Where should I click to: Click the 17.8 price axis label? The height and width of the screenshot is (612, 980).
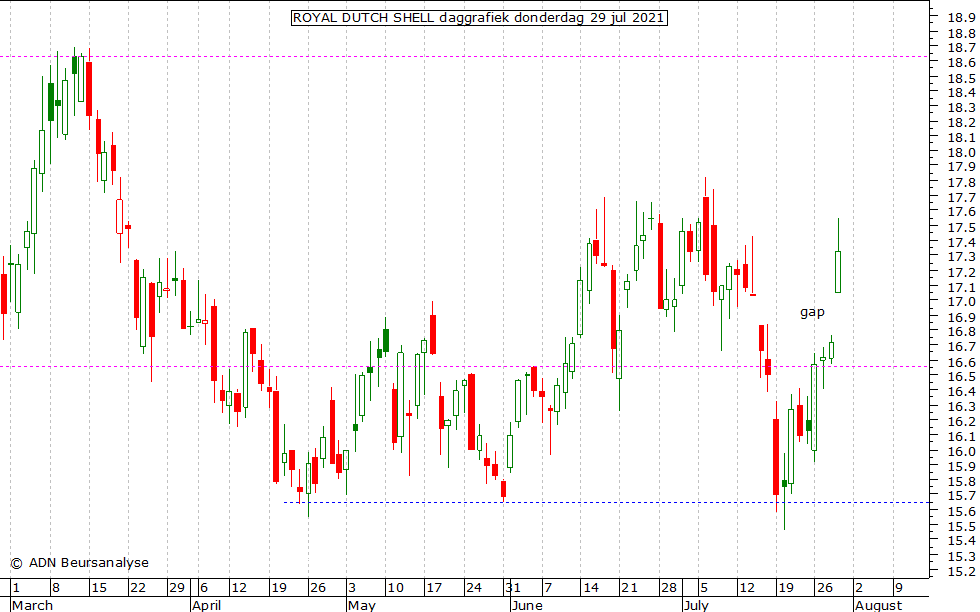point(962,183)
